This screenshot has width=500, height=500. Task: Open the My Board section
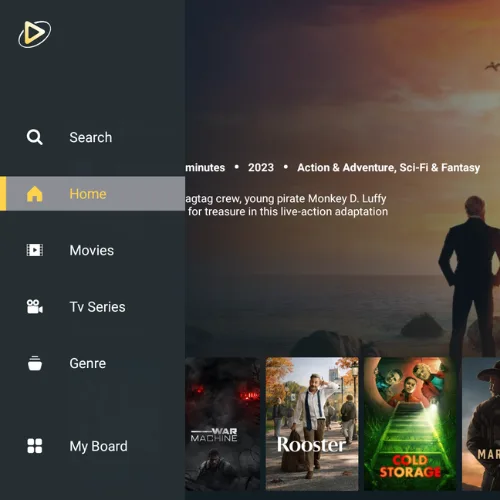pos(92,446)
